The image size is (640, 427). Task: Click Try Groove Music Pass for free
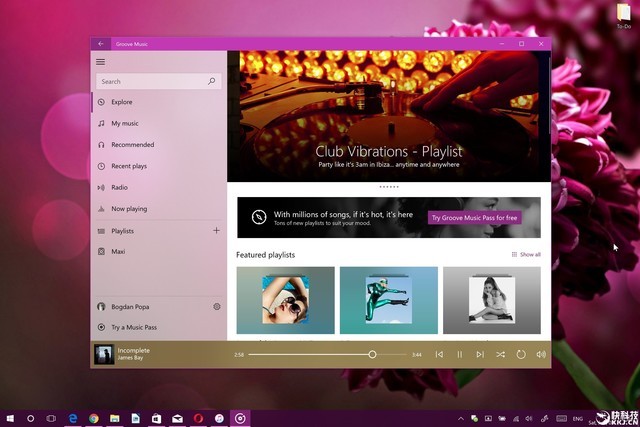pos(474,218)
